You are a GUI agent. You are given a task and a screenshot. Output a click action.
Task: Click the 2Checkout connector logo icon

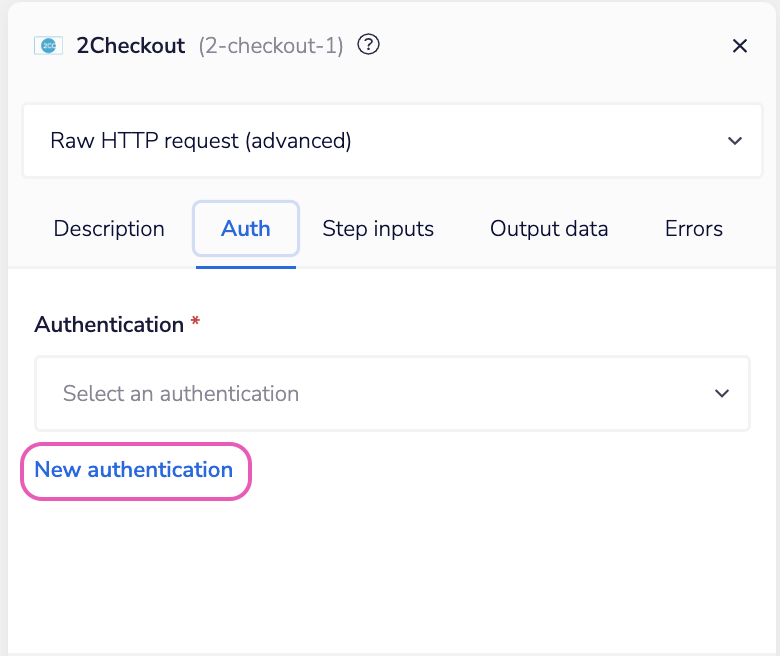(48, 46)
